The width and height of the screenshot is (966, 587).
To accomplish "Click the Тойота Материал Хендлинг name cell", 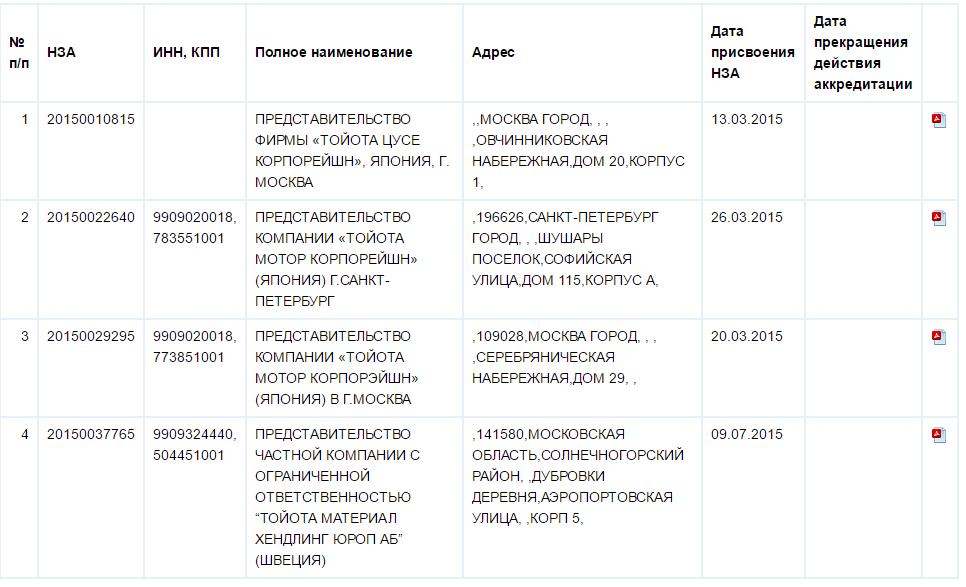I will point(353,496).
